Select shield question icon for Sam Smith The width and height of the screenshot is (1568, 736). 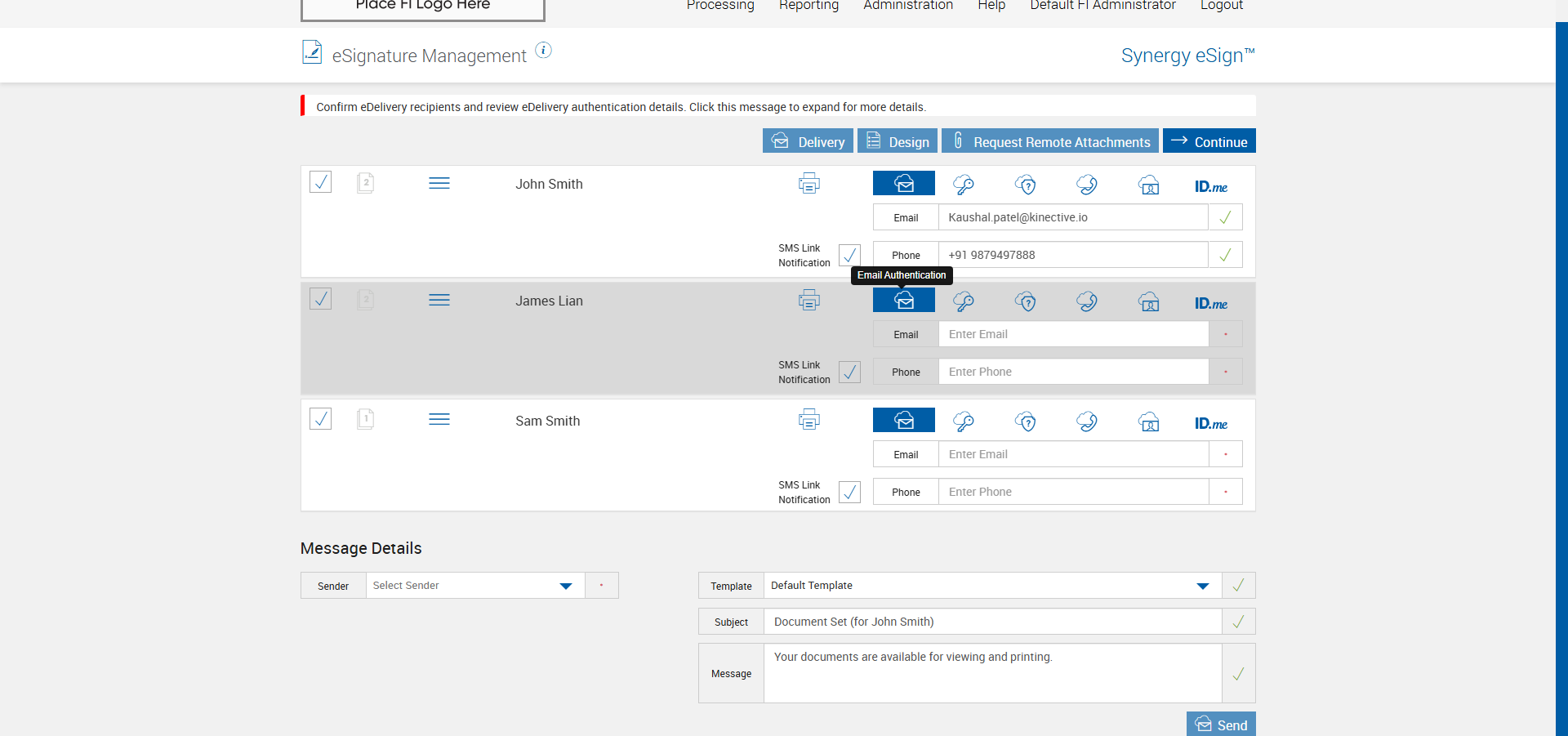(1026, 422)
